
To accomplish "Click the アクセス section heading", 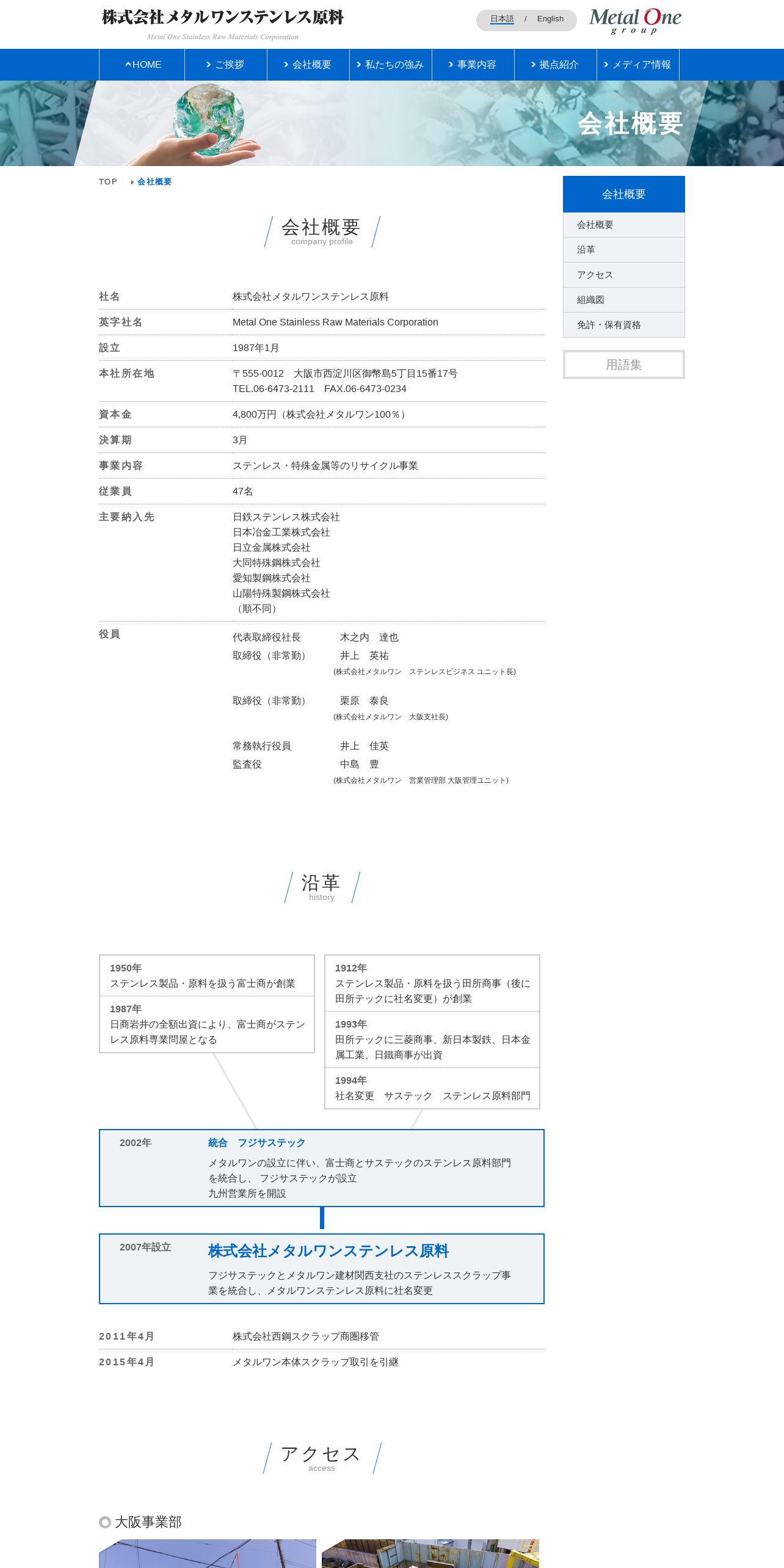I will (x=321, y=1457).
